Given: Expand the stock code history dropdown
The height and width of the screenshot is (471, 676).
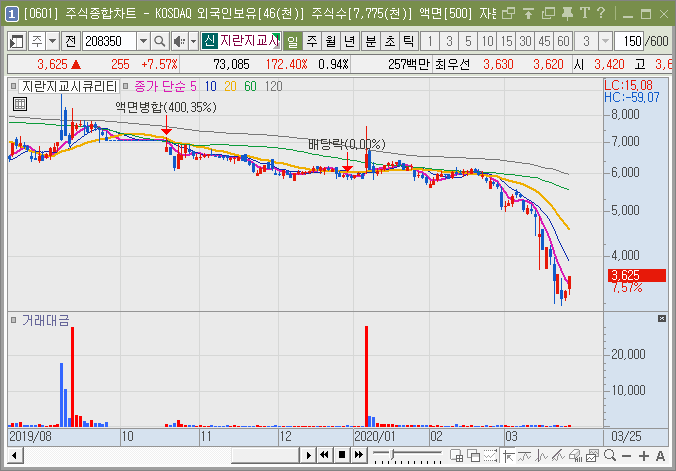Looking at the screenshot, I should [x=143, y=41].
